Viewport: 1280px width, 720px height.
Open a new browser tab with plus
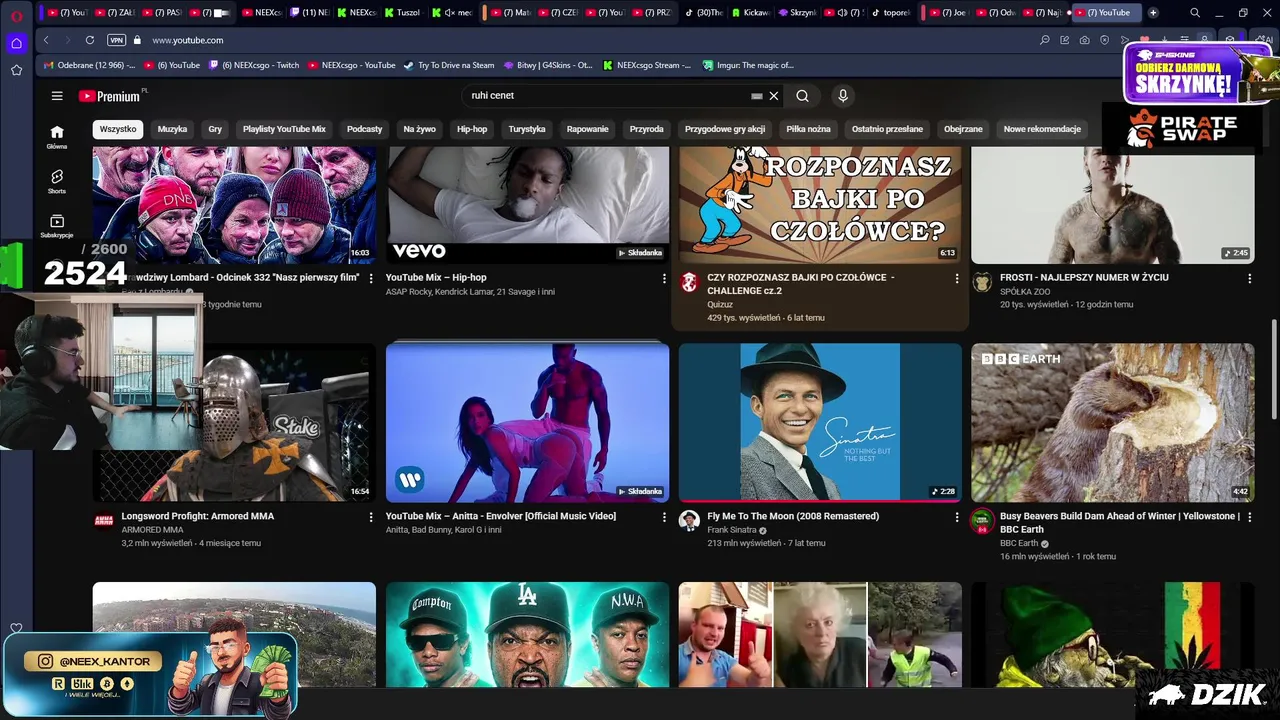(x=1153, y=13)
